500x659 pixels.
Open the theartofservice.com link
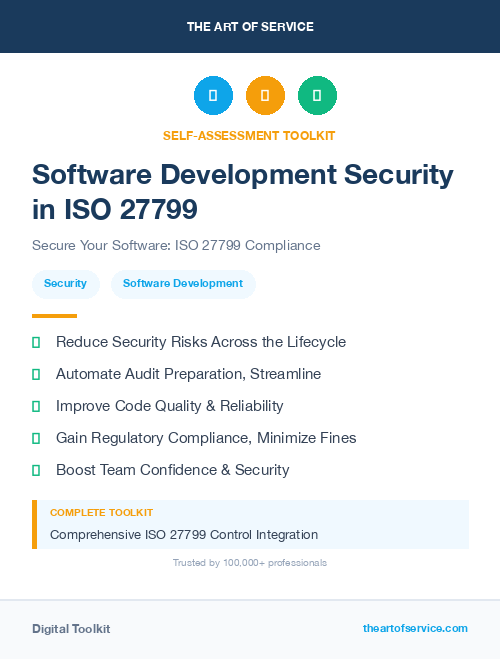tap(415, 628)
